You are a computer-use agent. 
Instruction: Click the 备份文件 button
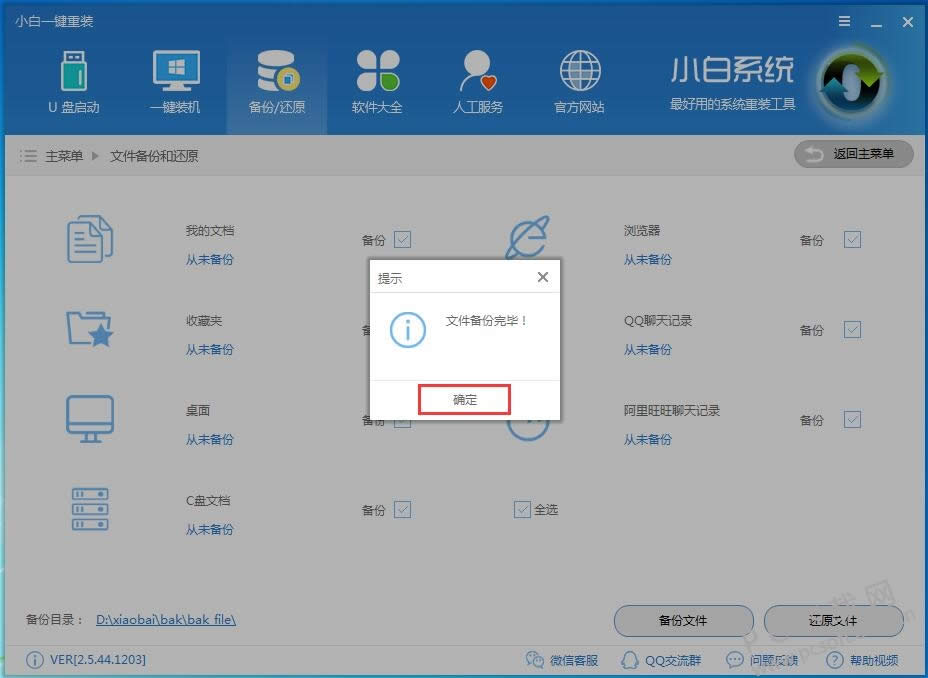684,621
